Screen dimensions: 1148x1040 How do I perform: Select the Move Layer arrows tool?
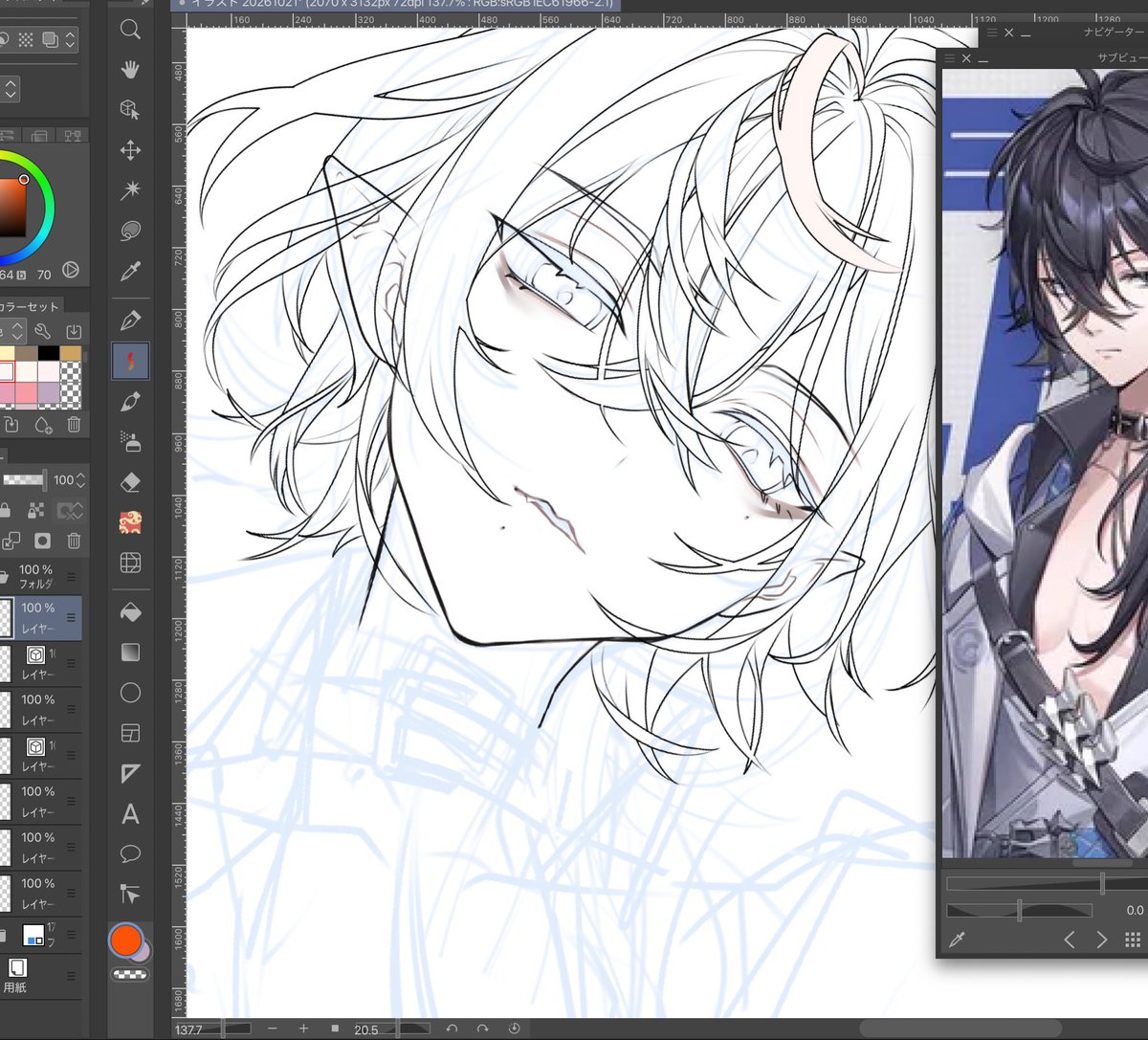pyautogui.click(x=130, y=150)
